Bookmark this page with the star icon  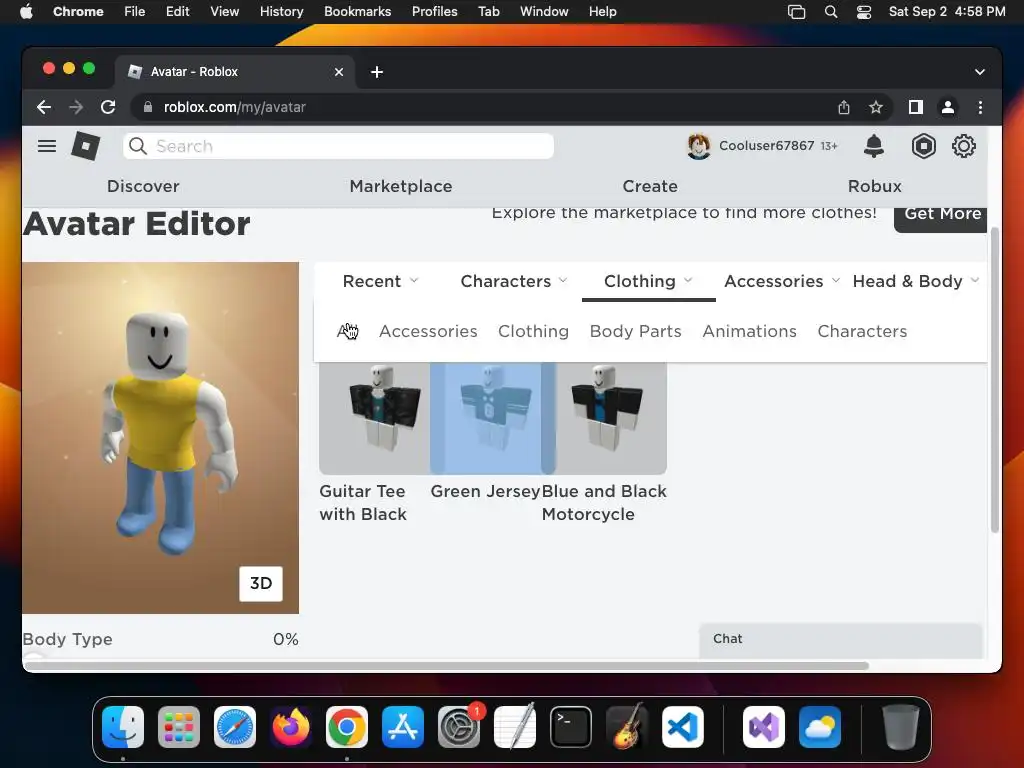coord(876,107)
